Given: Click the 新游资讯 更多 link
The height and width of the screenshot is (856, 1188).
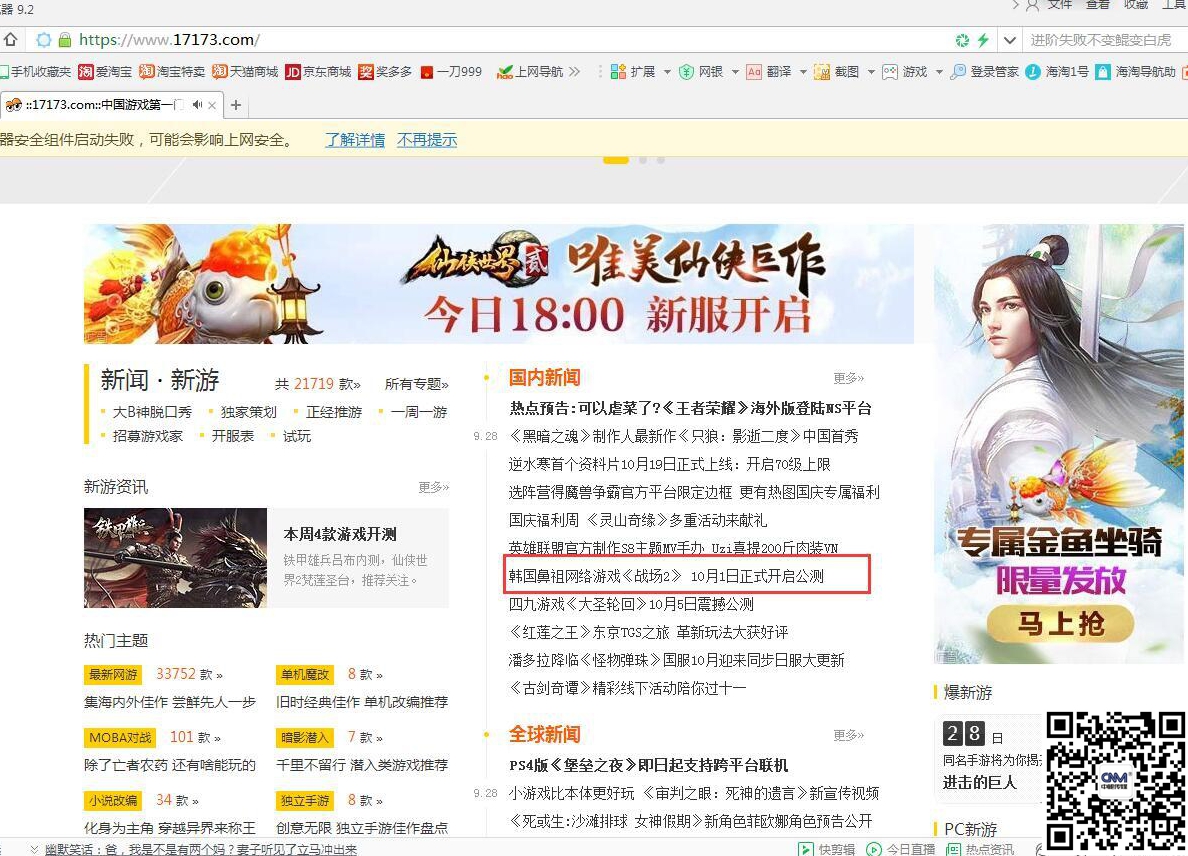Looking at the screenshot, I should point(433,486).
